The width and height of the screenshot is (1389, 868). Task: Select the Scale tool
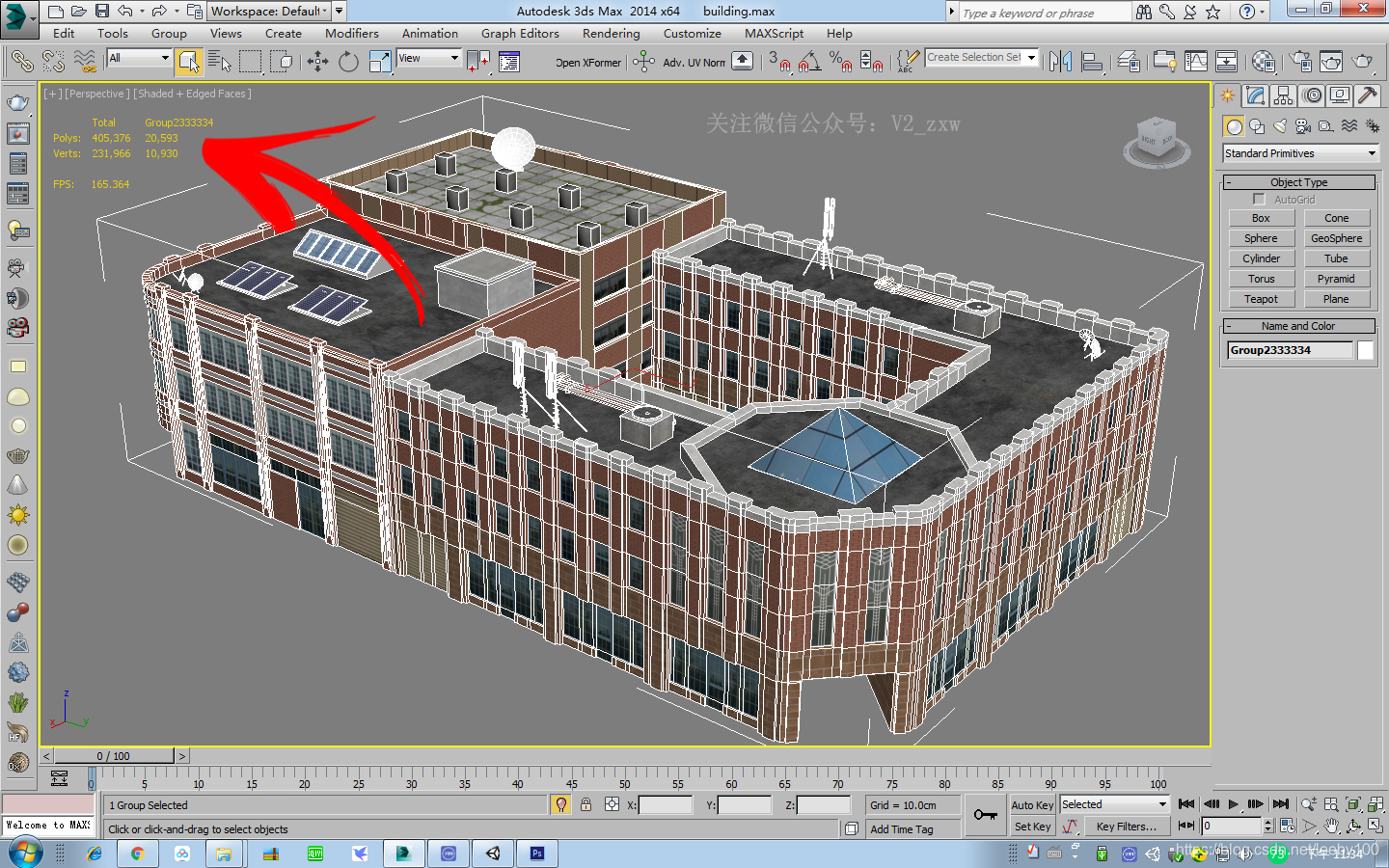[380, 62]
